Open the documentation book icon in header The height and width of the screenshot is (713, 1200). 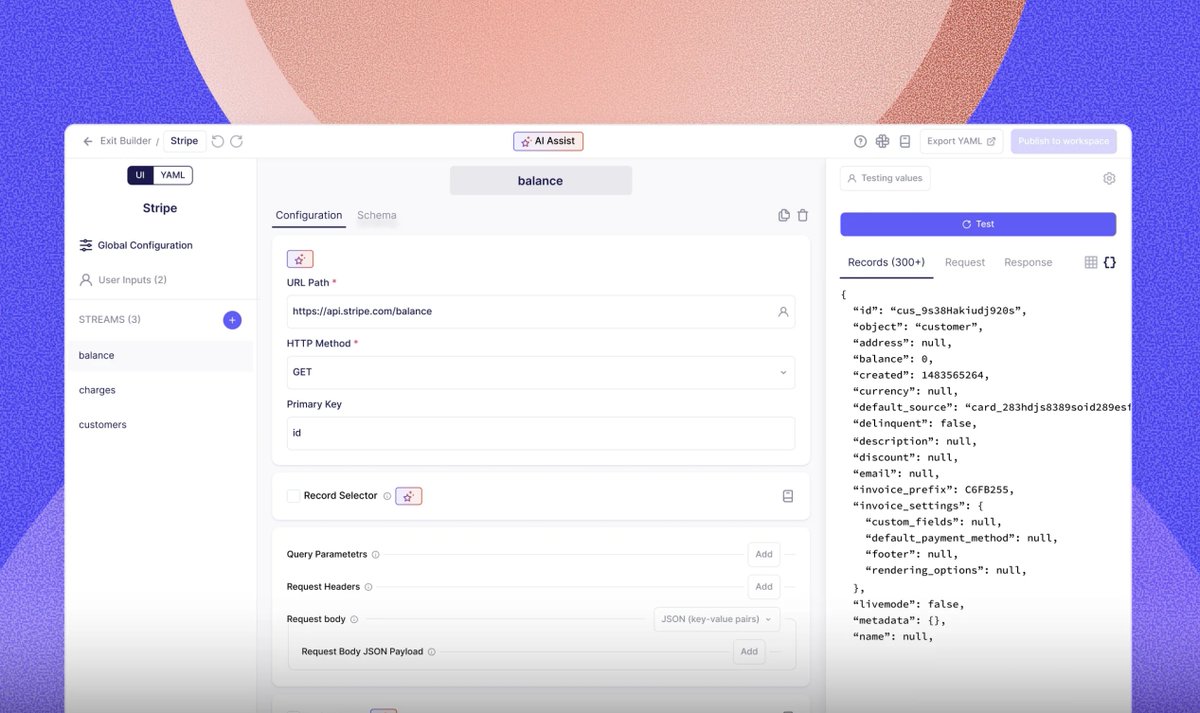coord(904,142)
